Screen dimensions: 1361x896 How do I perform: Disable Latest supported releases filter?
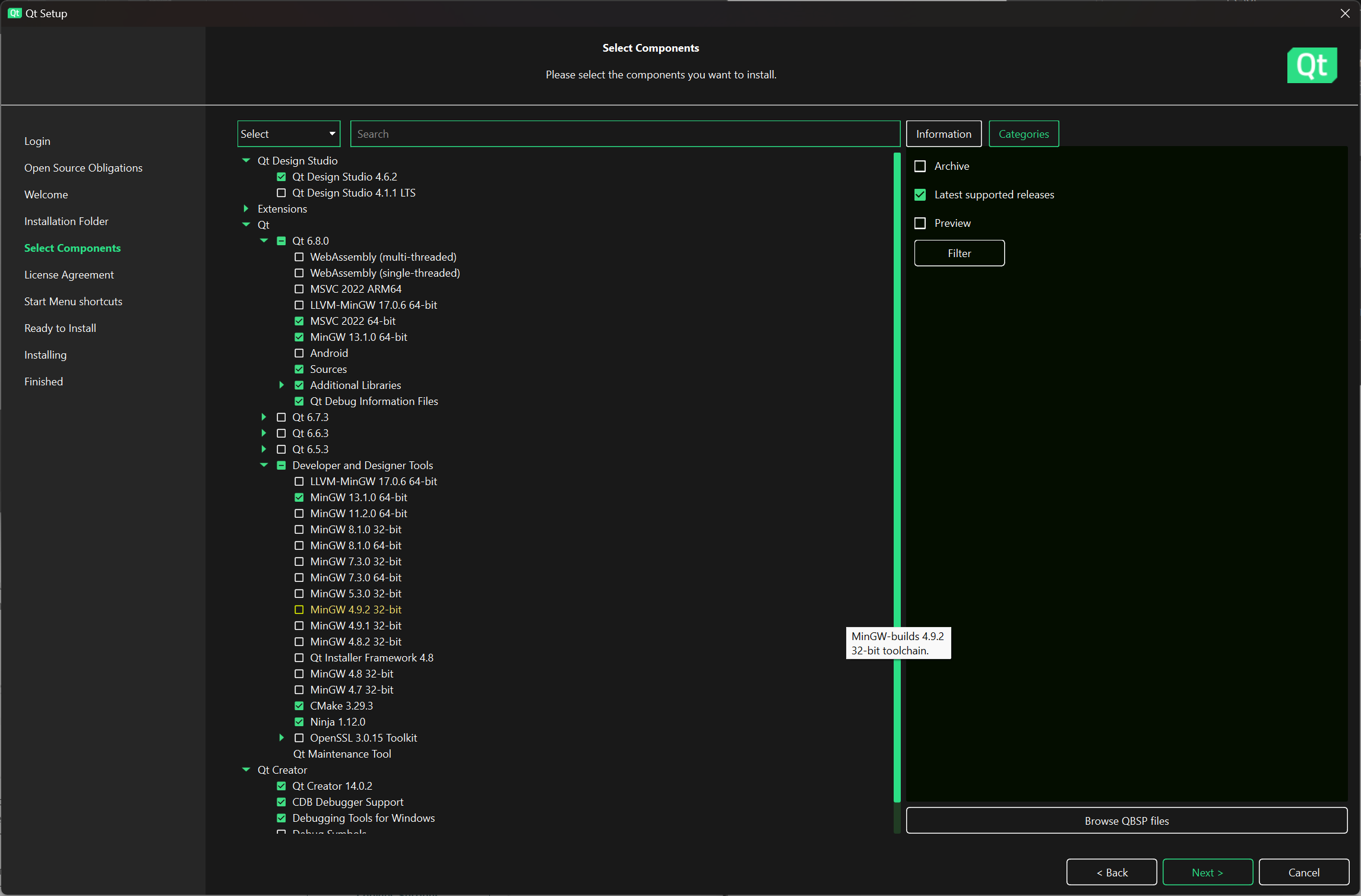tap(920, 195)
